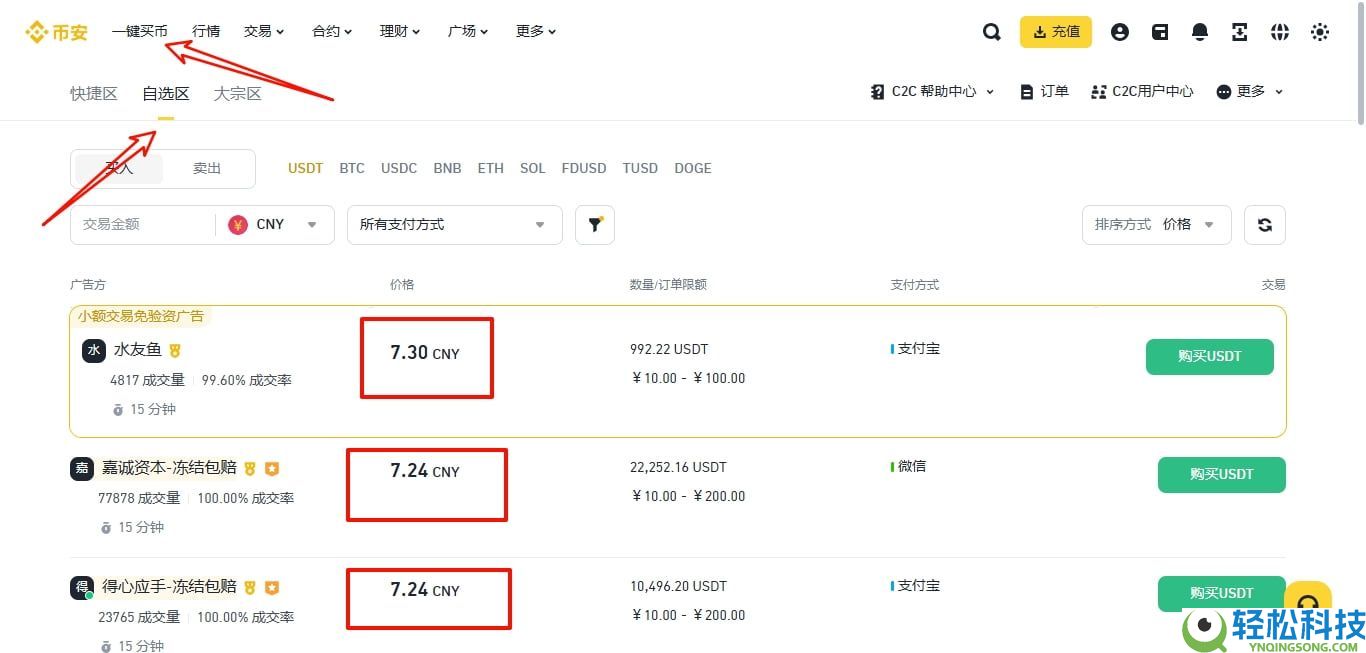Click the notifications bell icon
1366x653 pixels.
[1199, 31]
